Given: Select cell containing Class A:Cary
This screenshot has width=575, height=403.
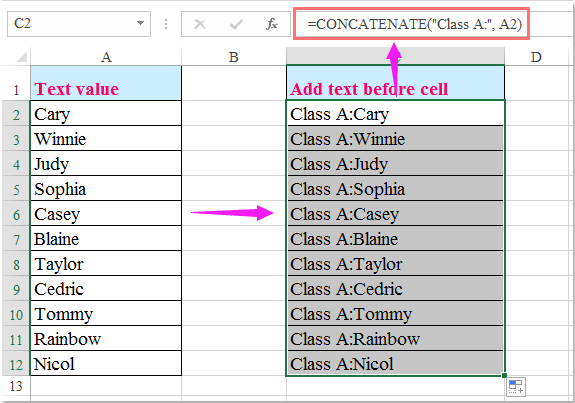Looking at the screenshot, I should point(395,113).
